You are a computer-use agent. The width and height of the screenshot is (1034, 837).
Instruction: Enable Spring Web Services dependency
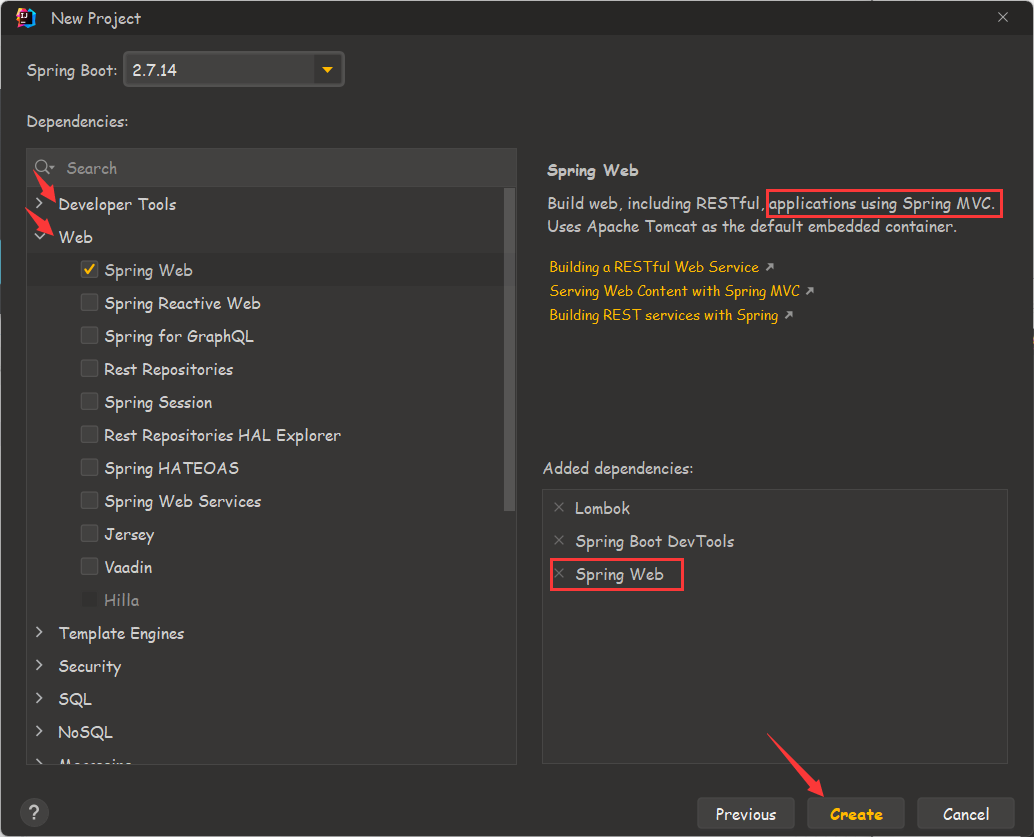(89, 501)
